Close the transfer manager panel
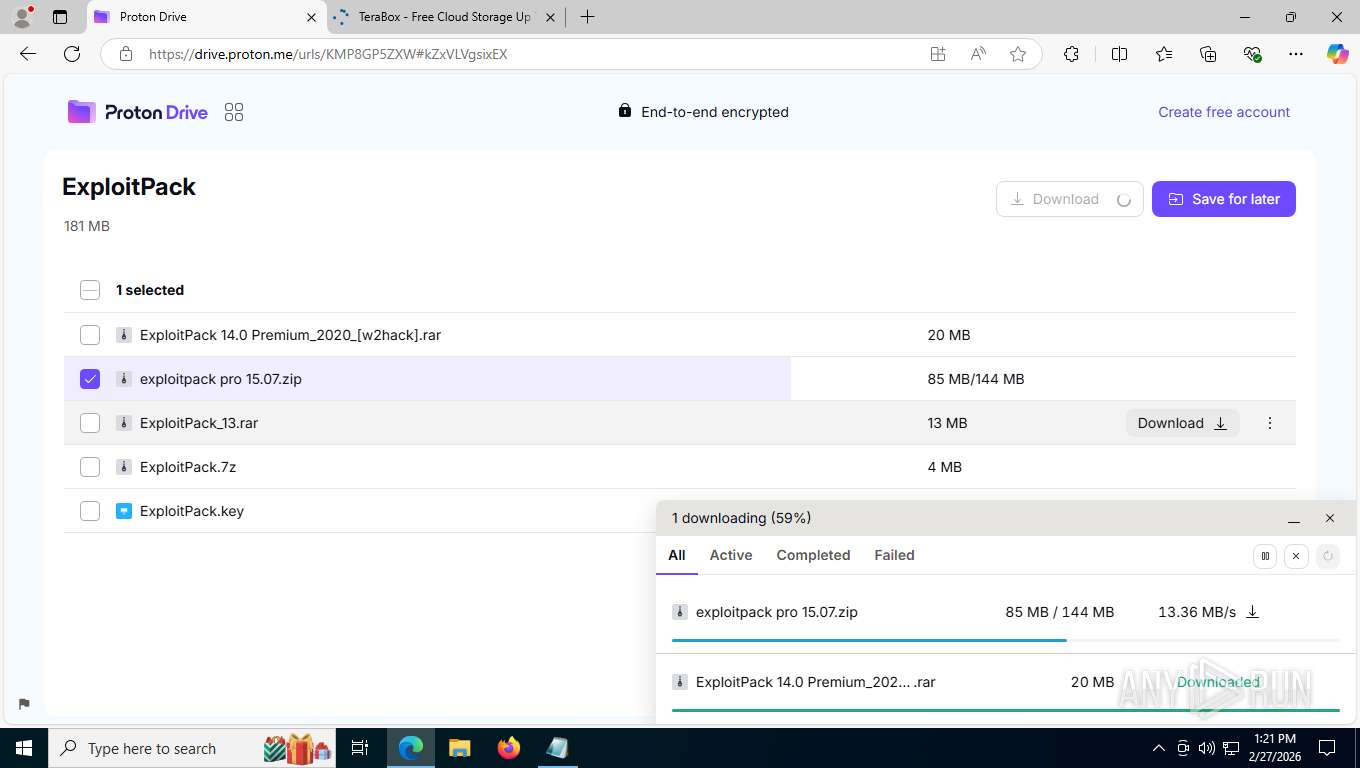1360x768 pixels. tap(1330, 518)
